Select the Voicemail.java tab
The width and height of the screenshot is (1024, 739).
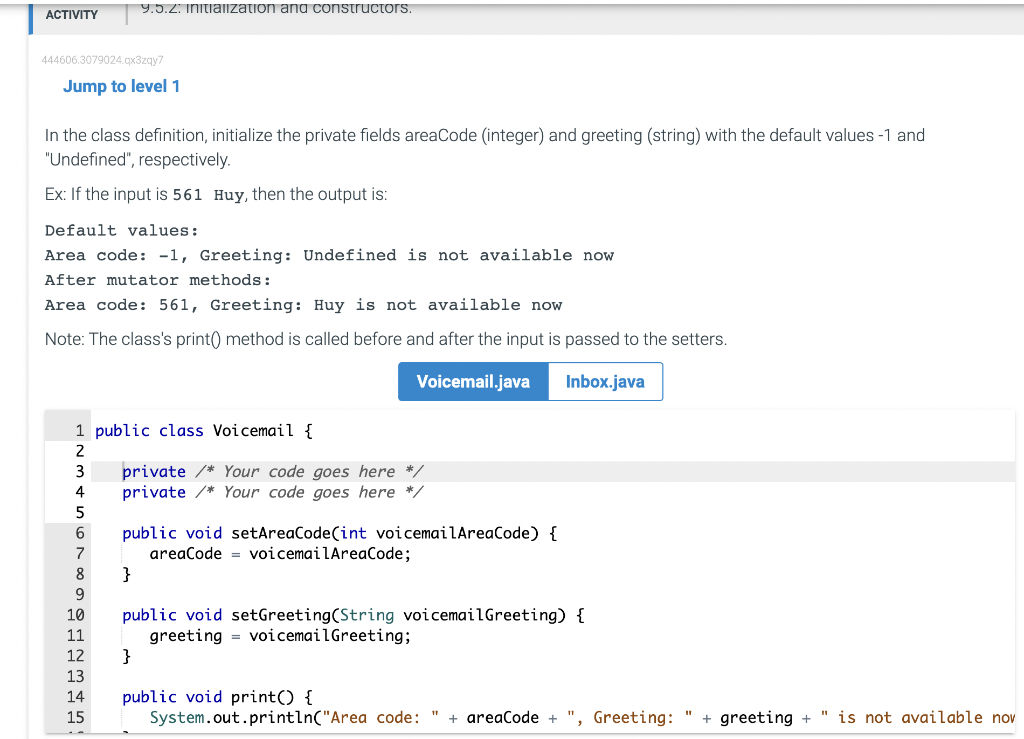point(473,381)
